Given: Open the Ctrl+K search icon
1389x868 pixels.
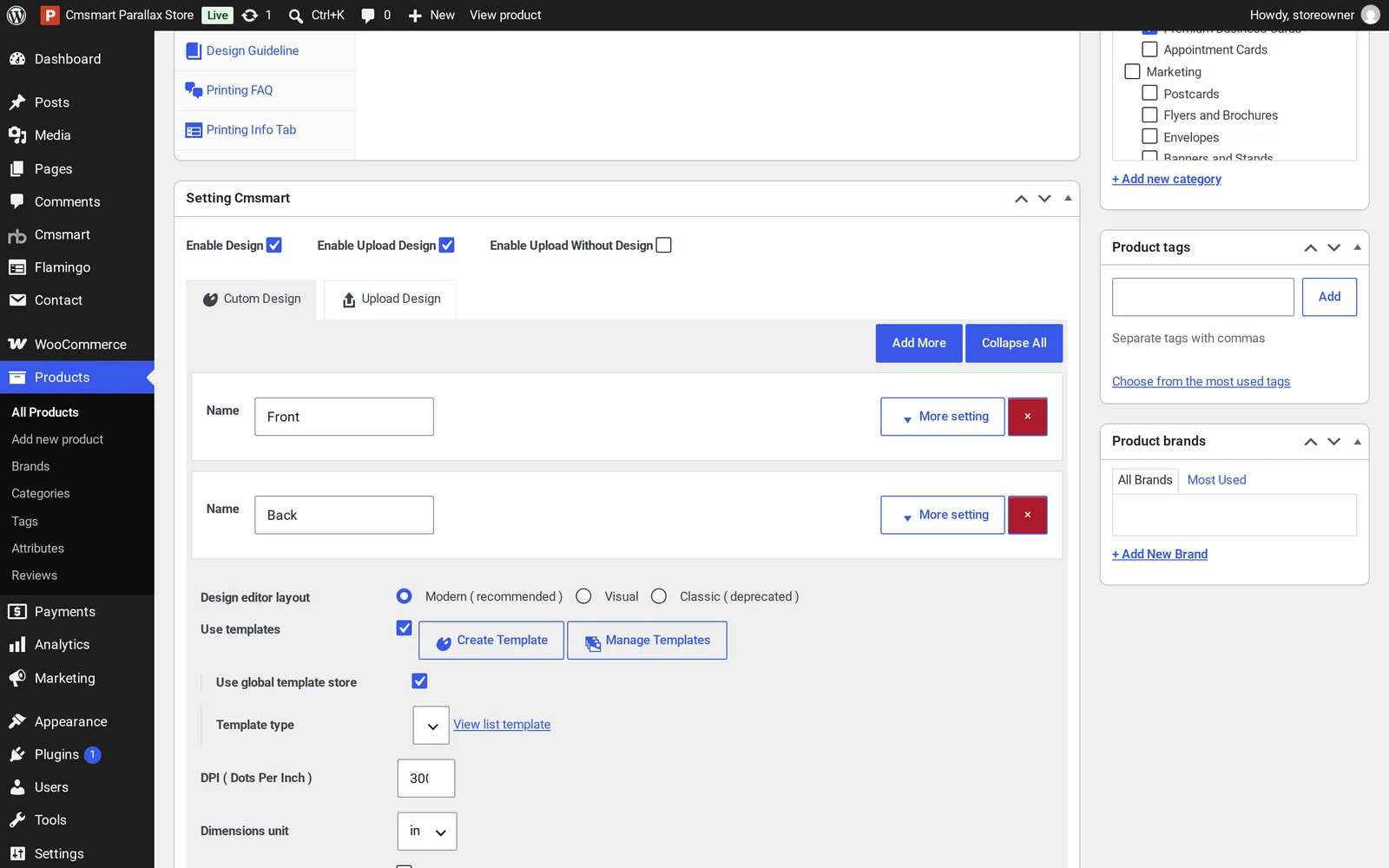Looking at the screenshot, I should [296, 16].
